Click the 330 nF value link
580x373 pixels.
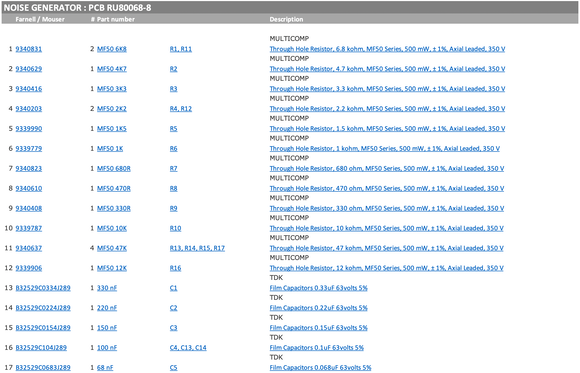(107, 289)
